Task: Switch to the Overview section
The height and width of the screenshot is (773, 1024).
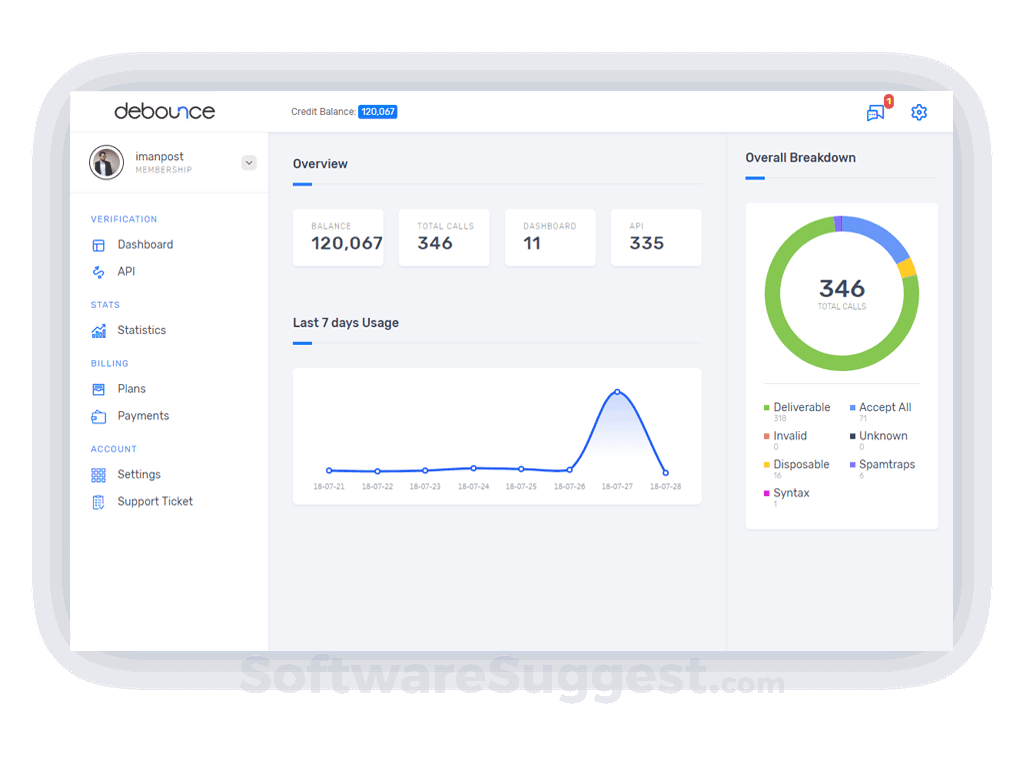Action: (320, 163)
